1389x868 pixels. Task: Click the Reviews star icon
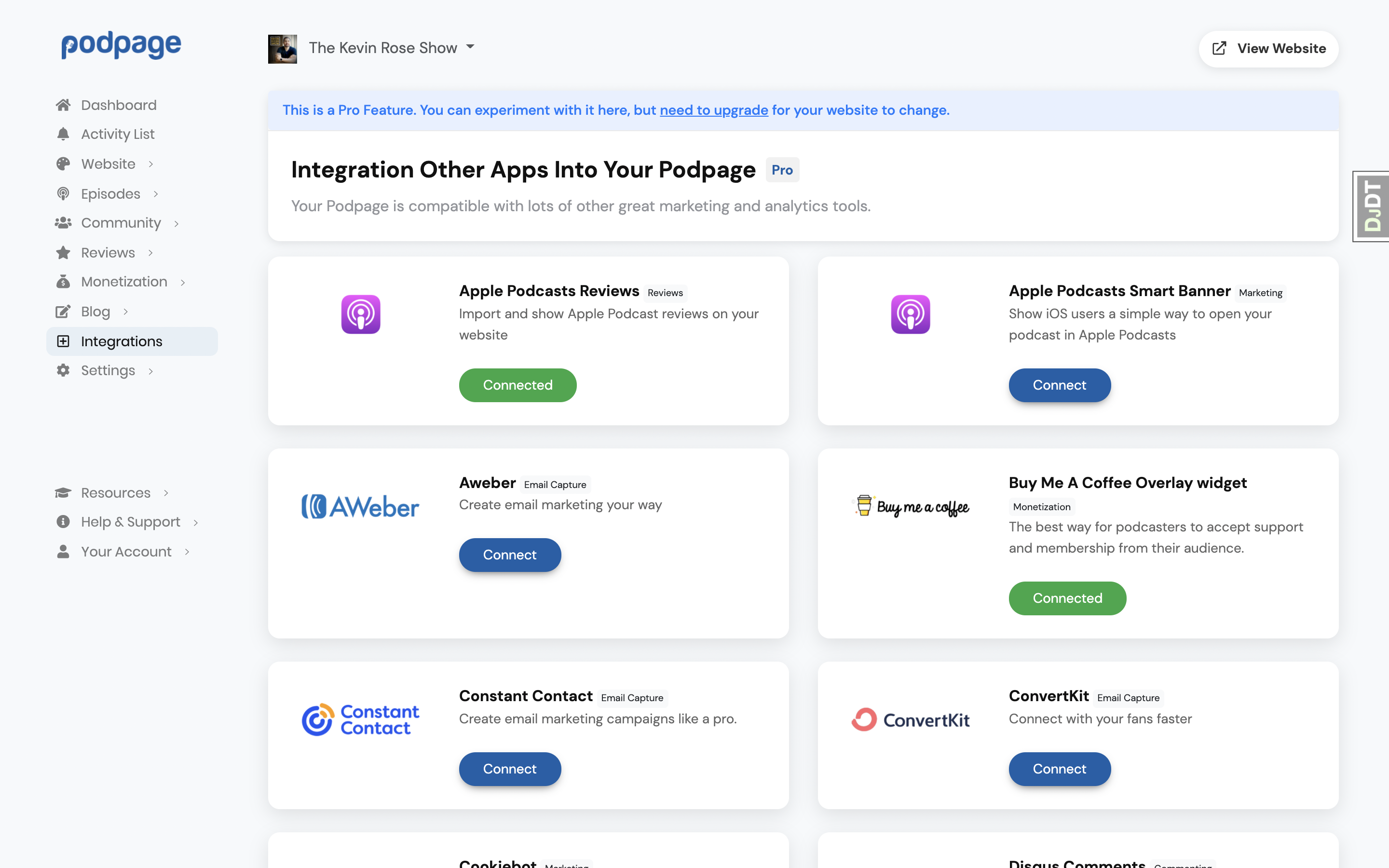point(63,253)
